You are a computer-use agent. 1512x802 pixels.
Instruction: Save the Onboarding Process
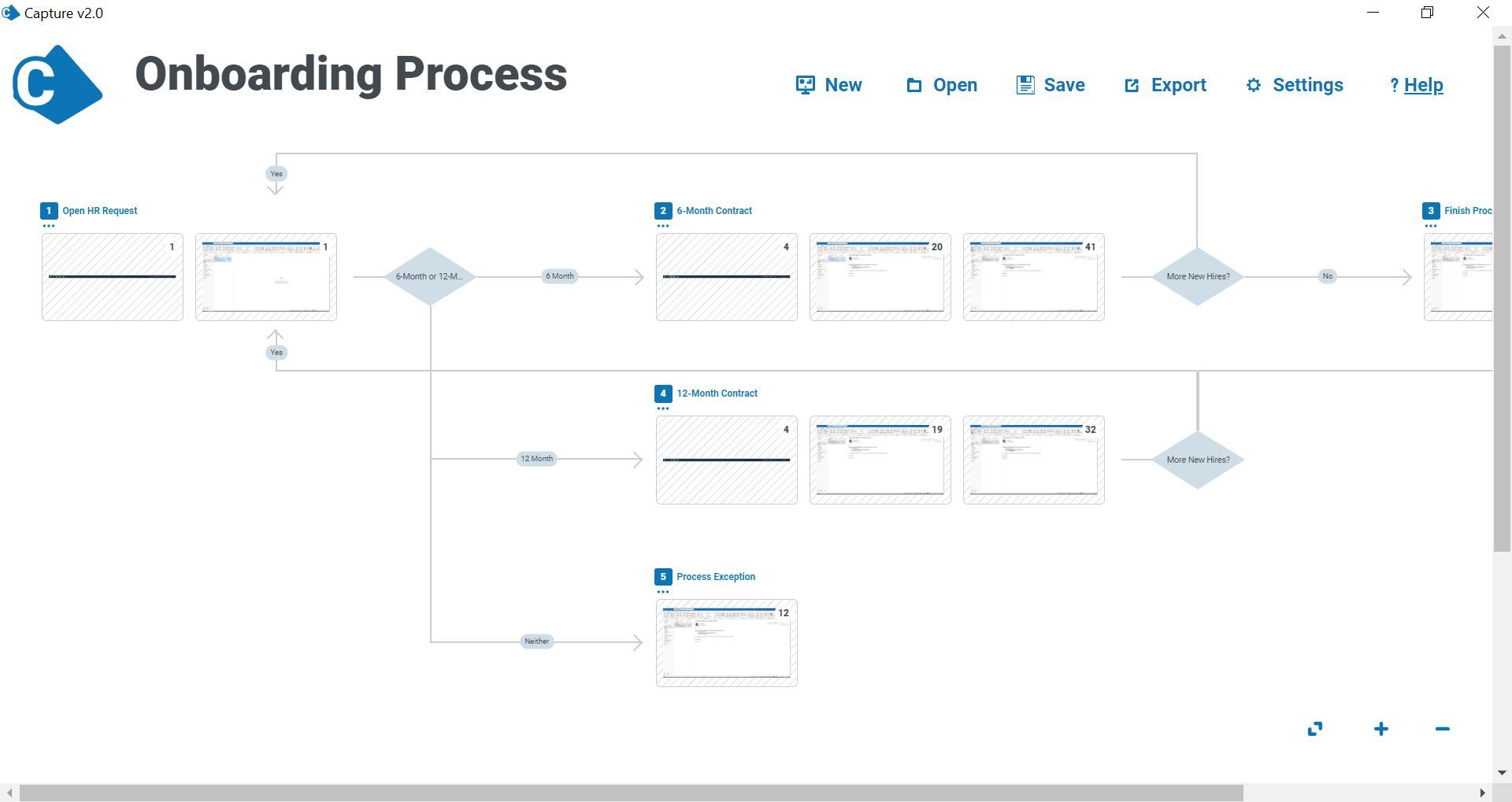(x=1051, y=85)
